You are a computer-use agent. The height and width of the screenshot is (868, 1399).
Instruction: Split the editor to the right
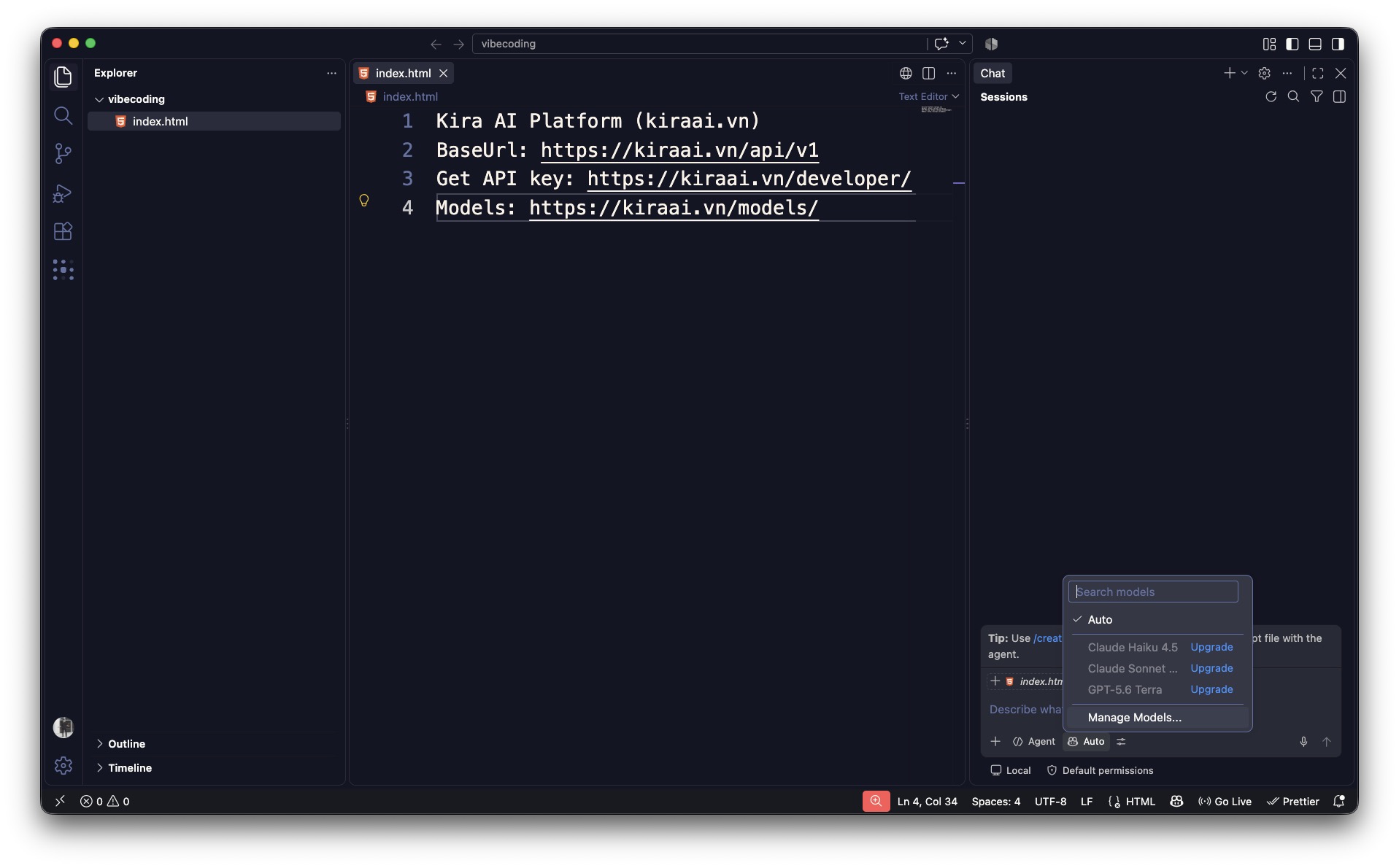[x=928, y=73]
